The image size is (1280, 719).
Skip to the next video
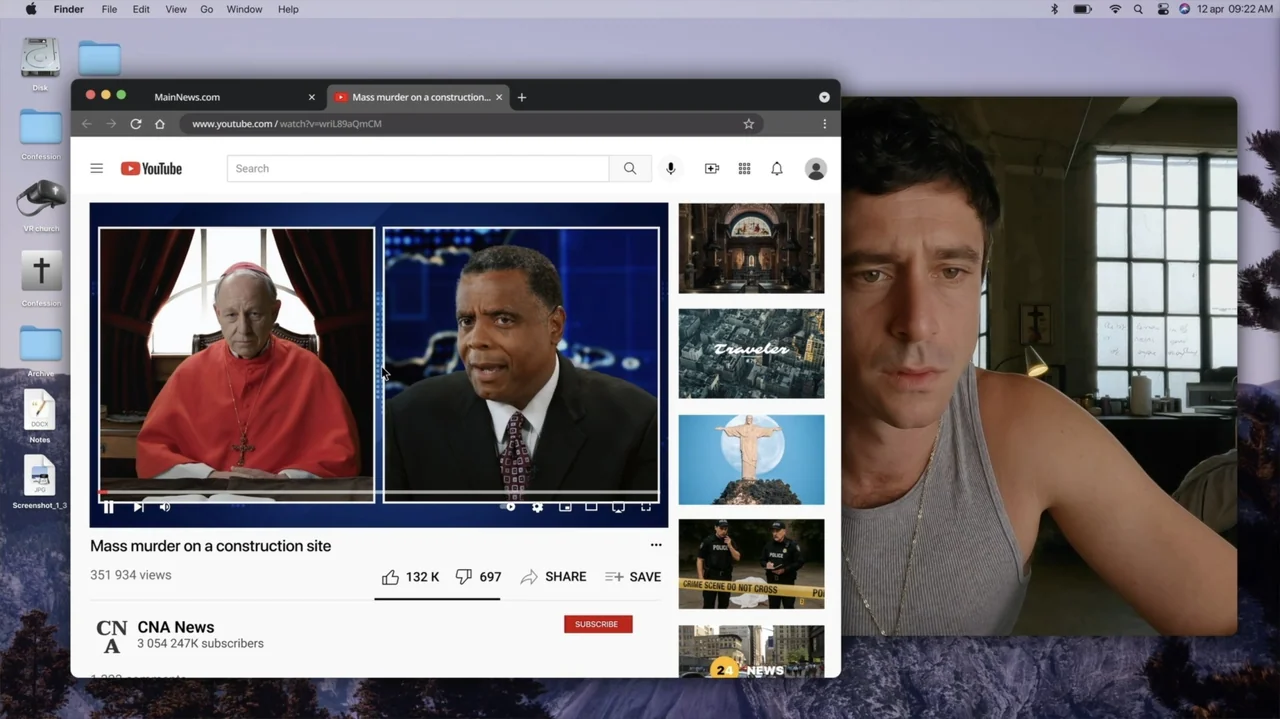click(138, 507)
